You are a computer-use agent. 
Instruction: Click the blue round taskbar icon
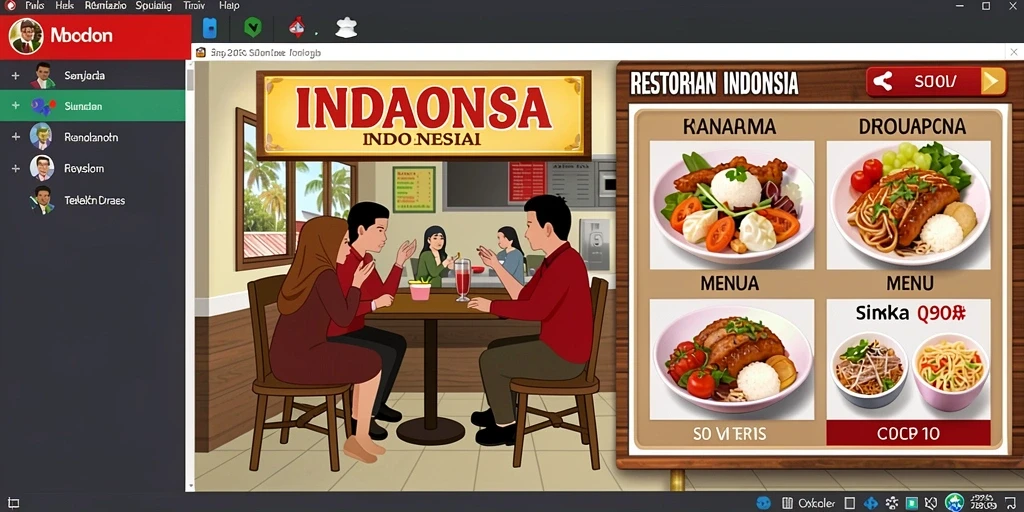[x=763, y=503]
